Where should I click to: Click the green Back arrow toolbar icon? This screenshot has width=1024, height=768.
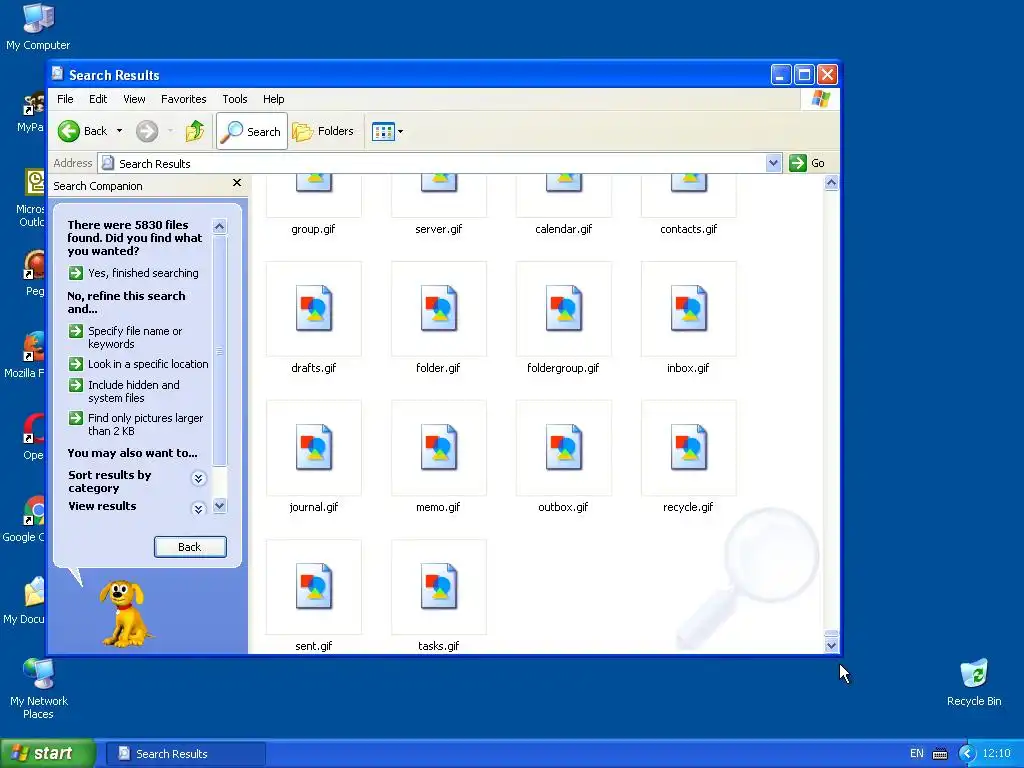pyautogui.click(x=69, y=131)
